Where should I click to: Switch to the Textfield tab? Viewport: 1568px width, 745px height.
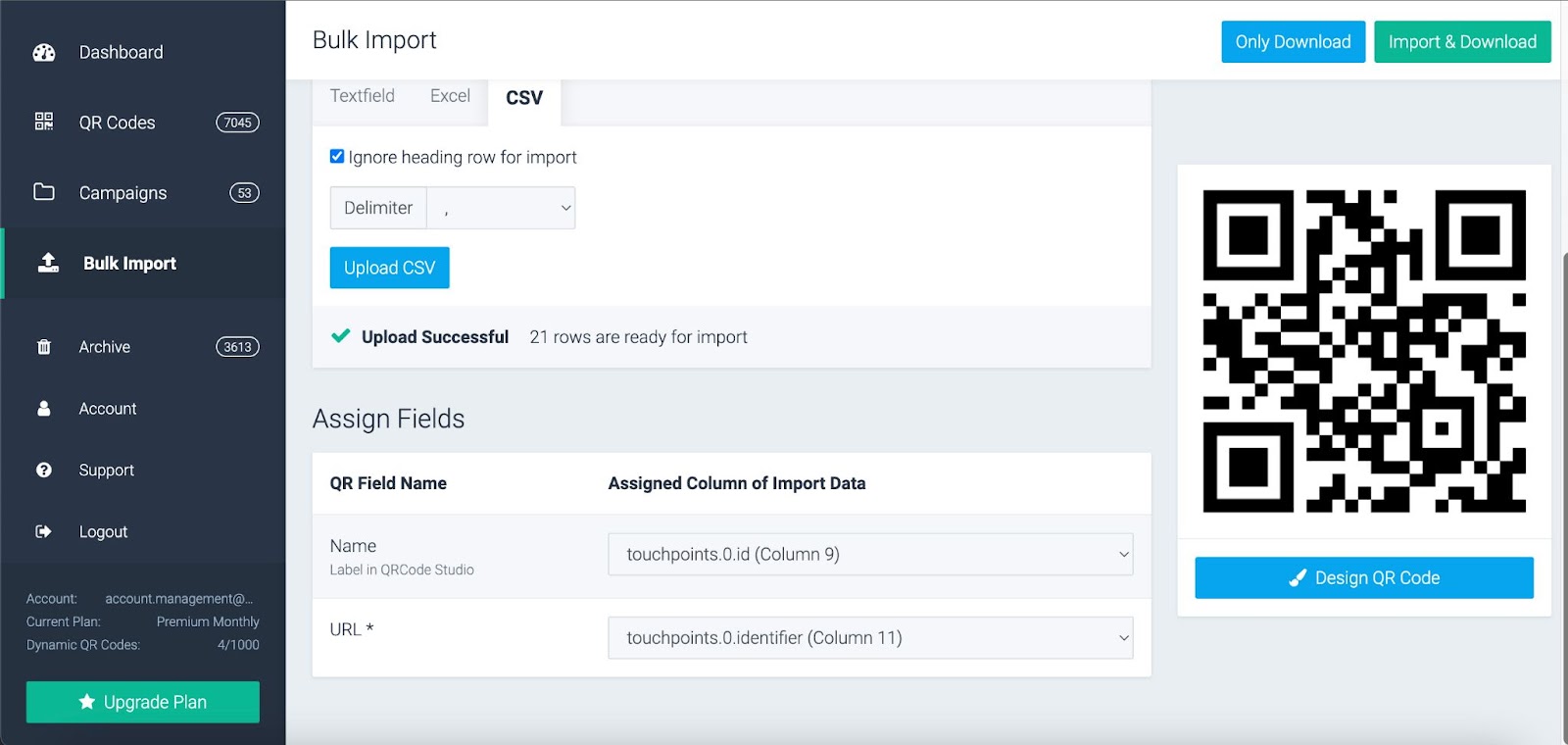pyautogui.click(x=363, y=96)
